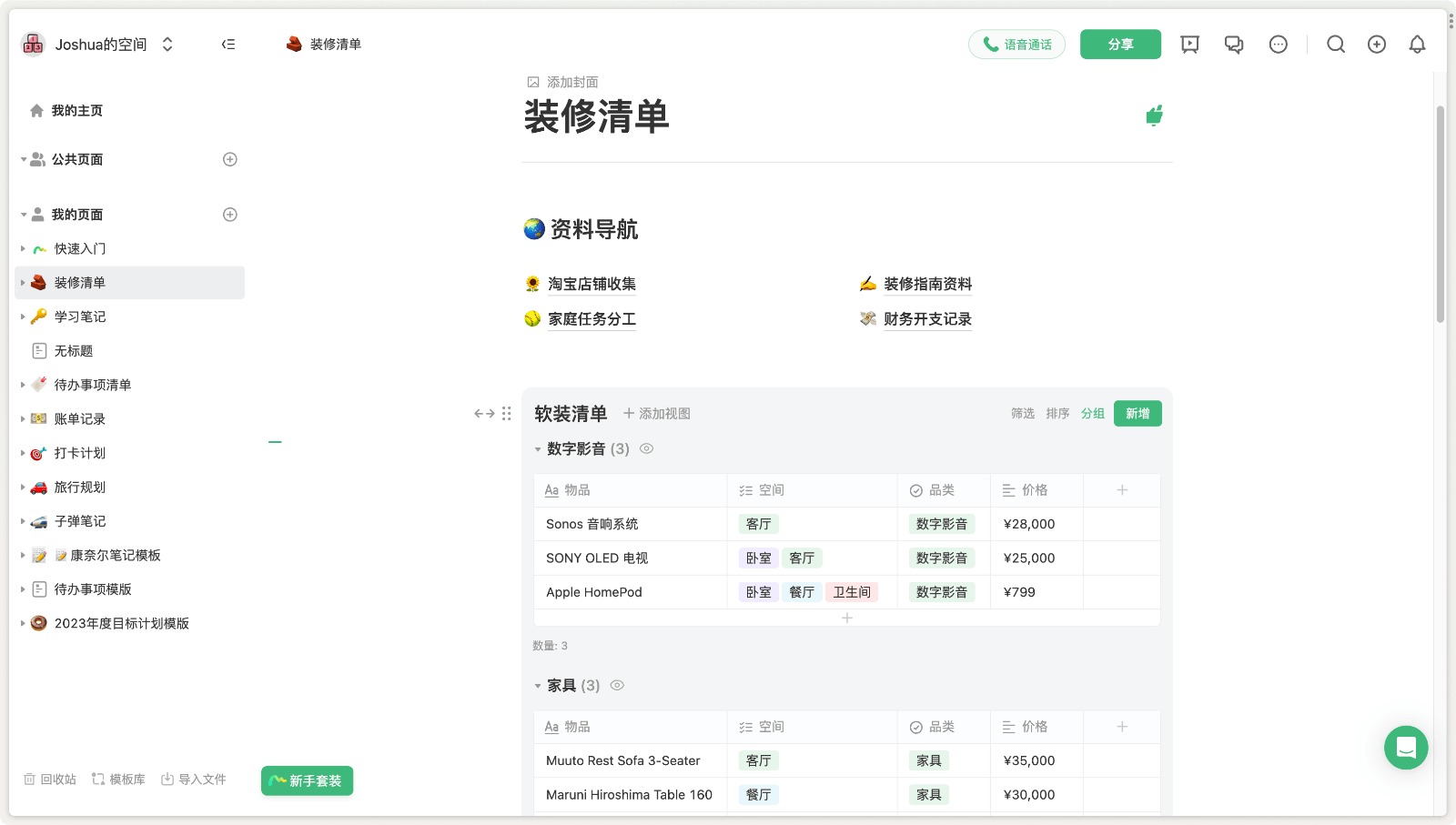Open the Joshua的空间 workspace switcher
The image size is (1456, 825).
coord(100,44)
